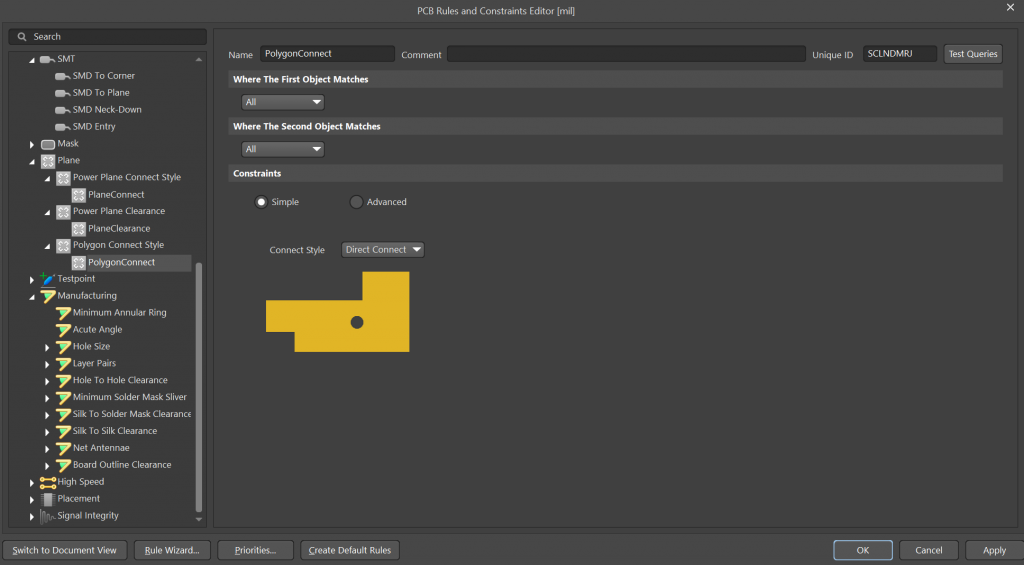Click the Mask category icon

(48, 144)
